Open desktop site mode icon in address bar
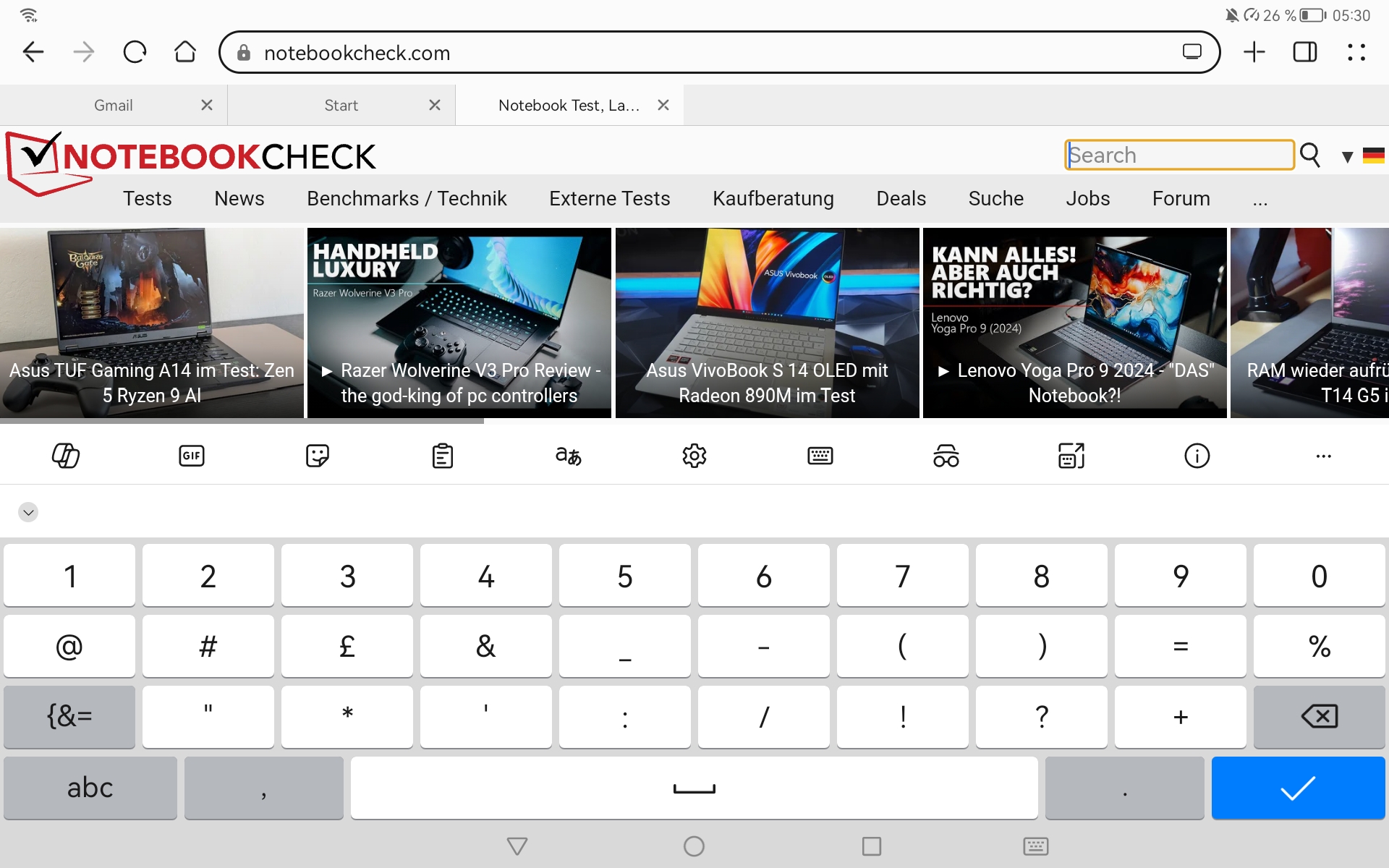 [1192, 52]
